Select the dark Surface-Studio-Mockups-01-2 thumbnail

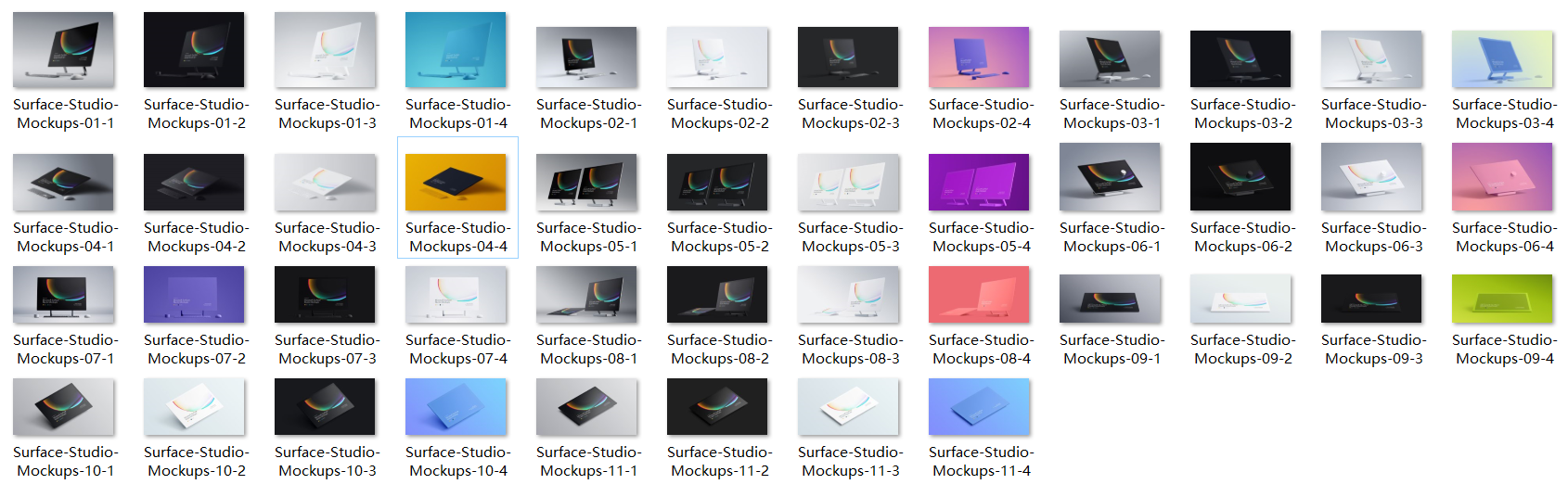pyautogui.click(x=194, y=50)
